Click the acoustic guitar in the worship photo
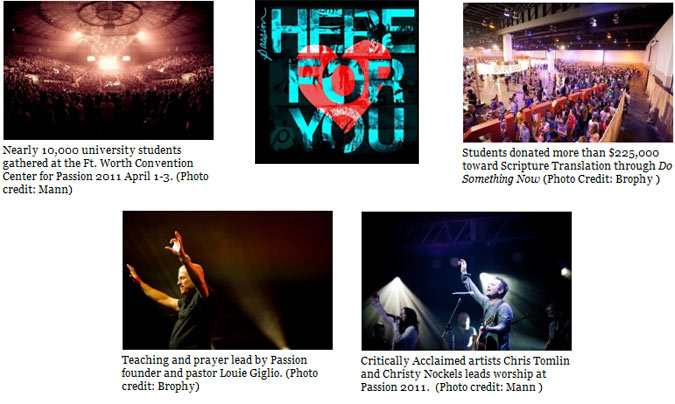Viewport: 675px width, 404px height. [486, 336]
